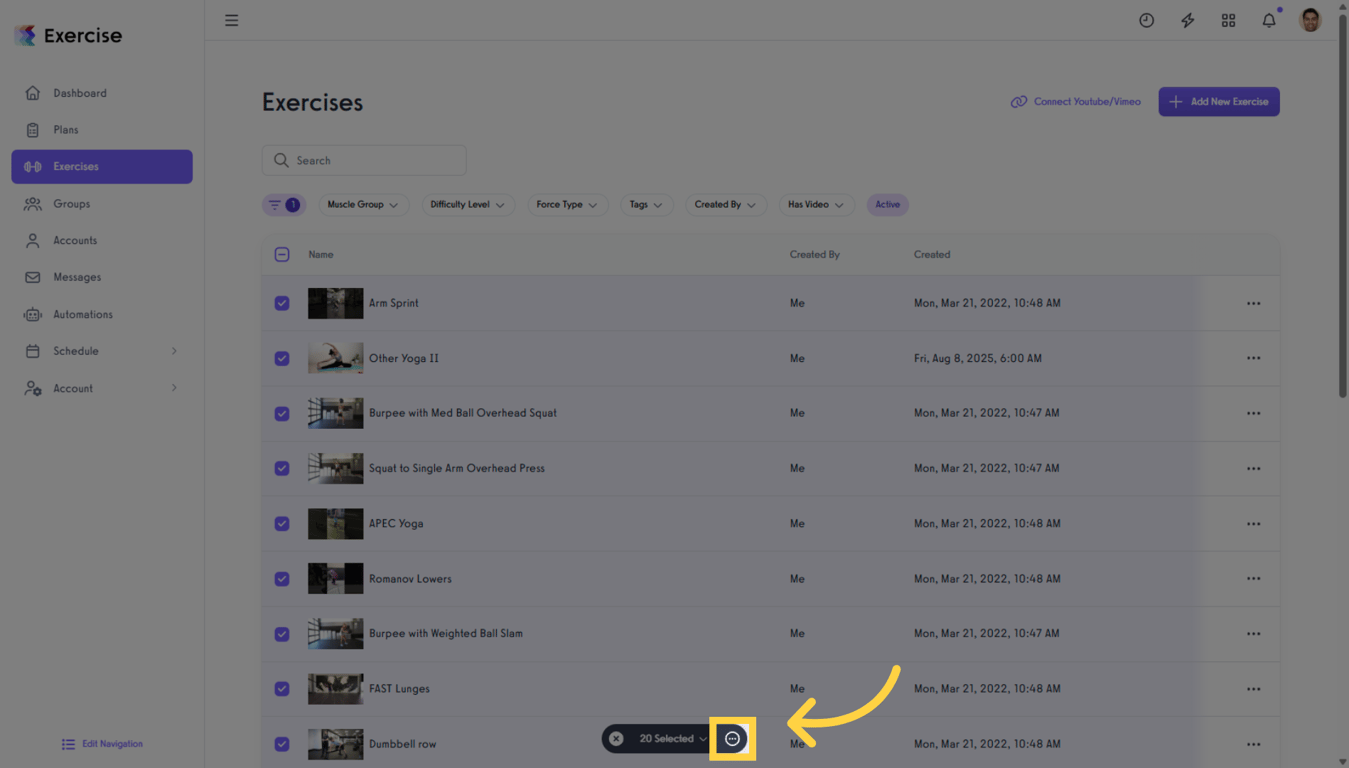Open options for Burpee with Weighted Ball Slam
This screenshot has height=768, width=1349.
[1253, 633]
